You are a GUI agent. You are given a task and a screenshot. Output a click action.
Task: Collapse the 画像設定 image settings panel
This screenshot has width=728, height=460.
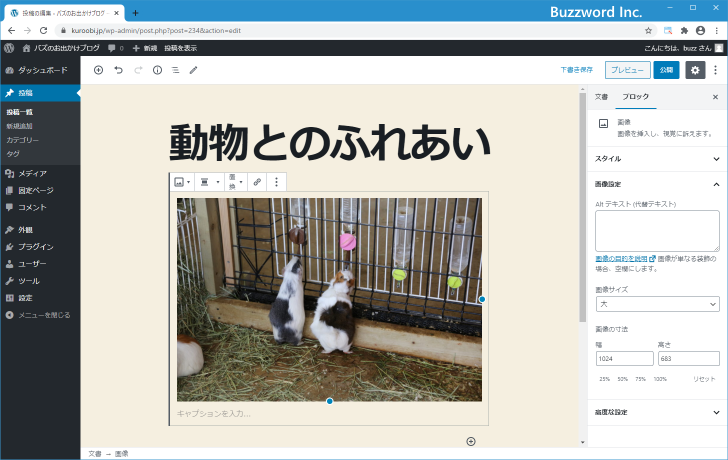[657, 184]
